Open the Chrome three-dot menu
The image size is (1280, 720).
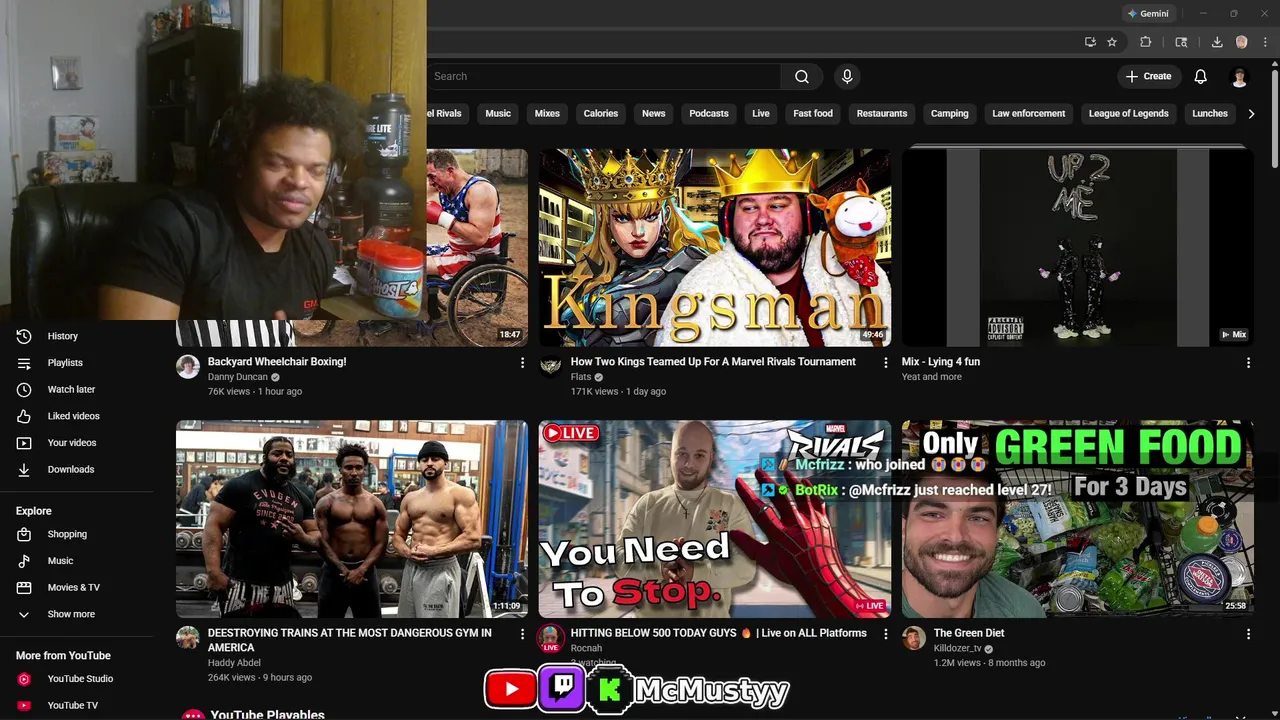click(x=1266, y=42)
